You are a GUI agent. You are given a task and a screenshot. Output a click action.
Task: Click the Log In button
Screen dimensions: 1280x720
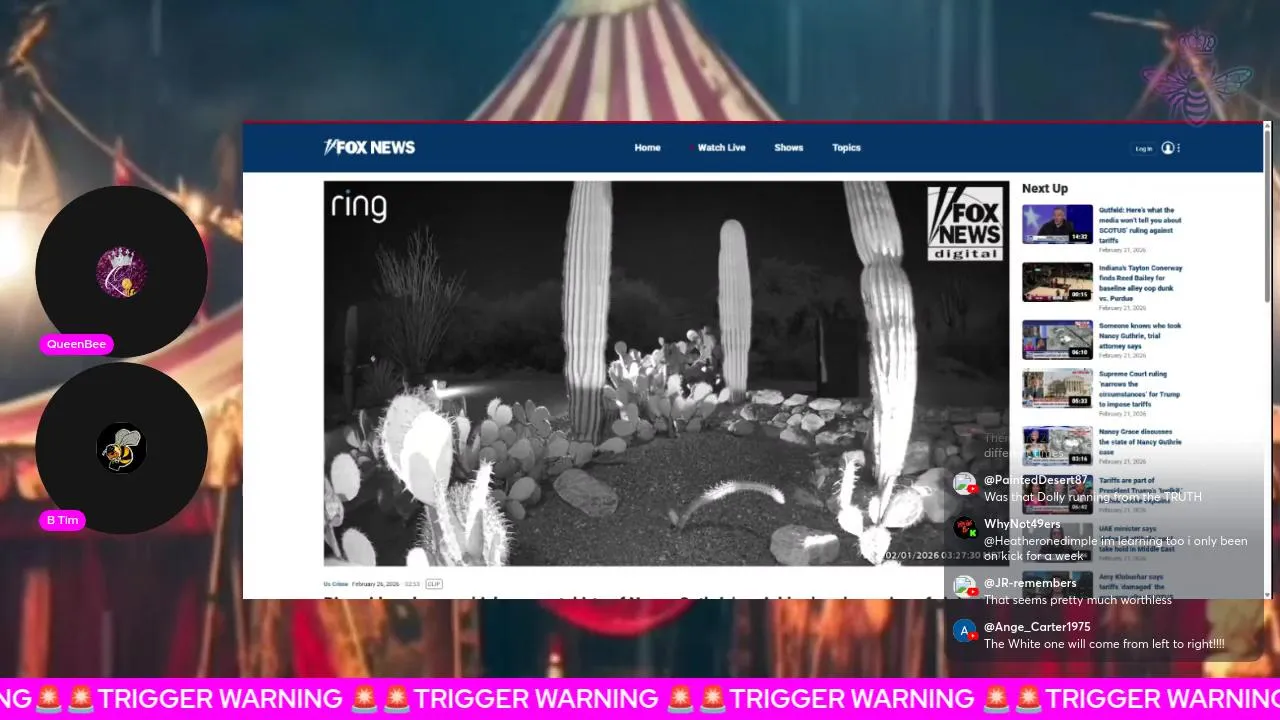(1143, 148)
